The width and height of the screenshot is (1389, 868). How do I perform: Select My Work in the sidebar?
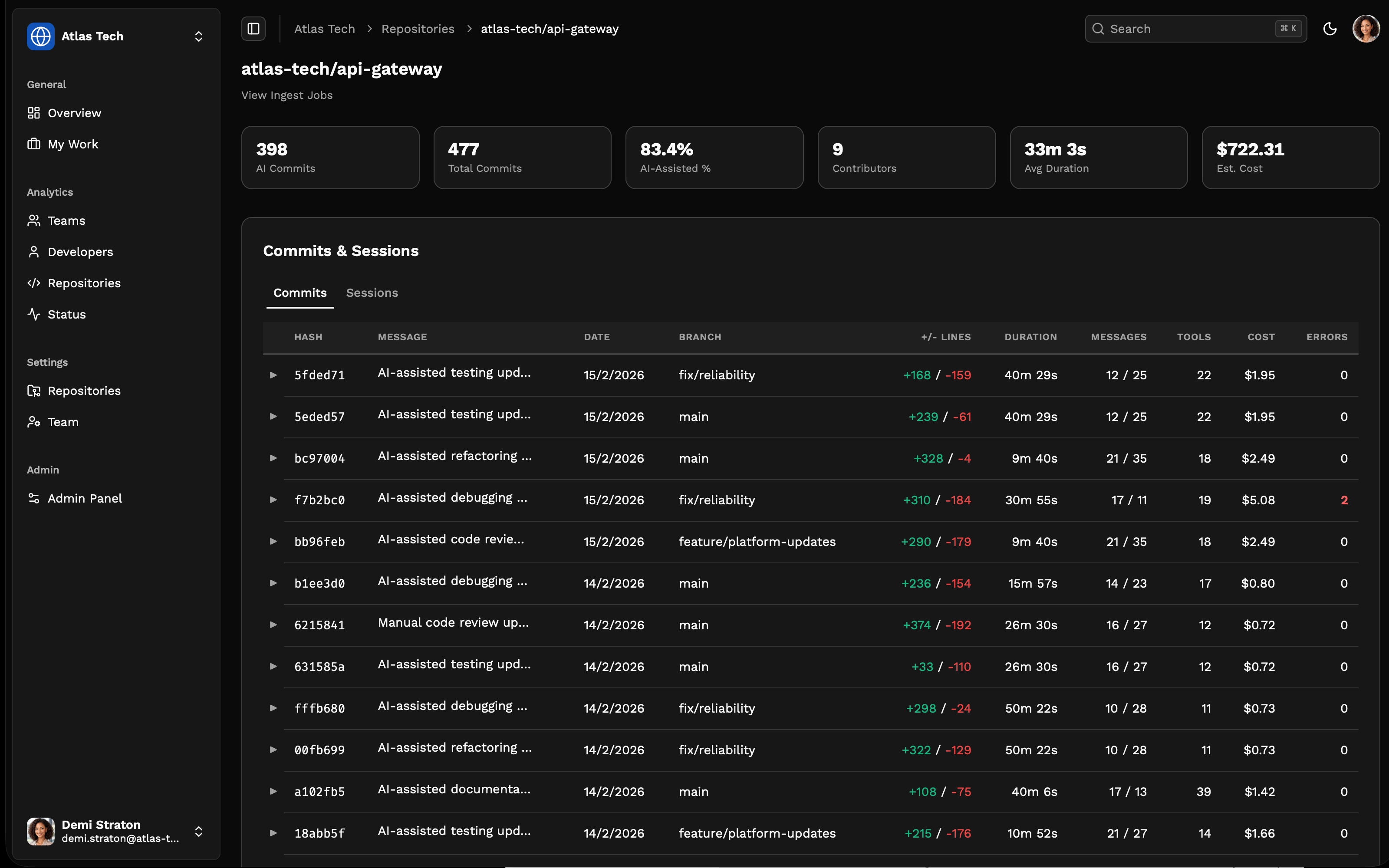[72, 144]
